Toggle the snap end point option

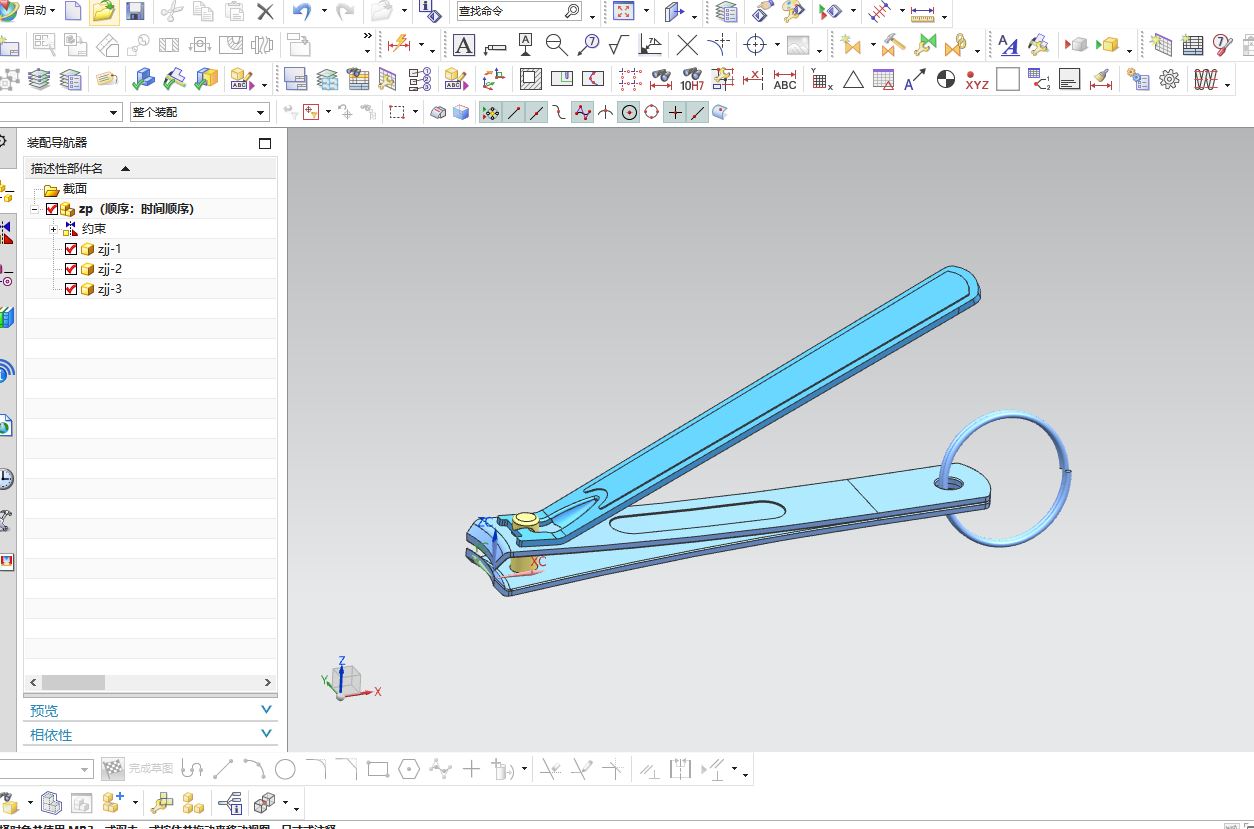coord(513,113)
